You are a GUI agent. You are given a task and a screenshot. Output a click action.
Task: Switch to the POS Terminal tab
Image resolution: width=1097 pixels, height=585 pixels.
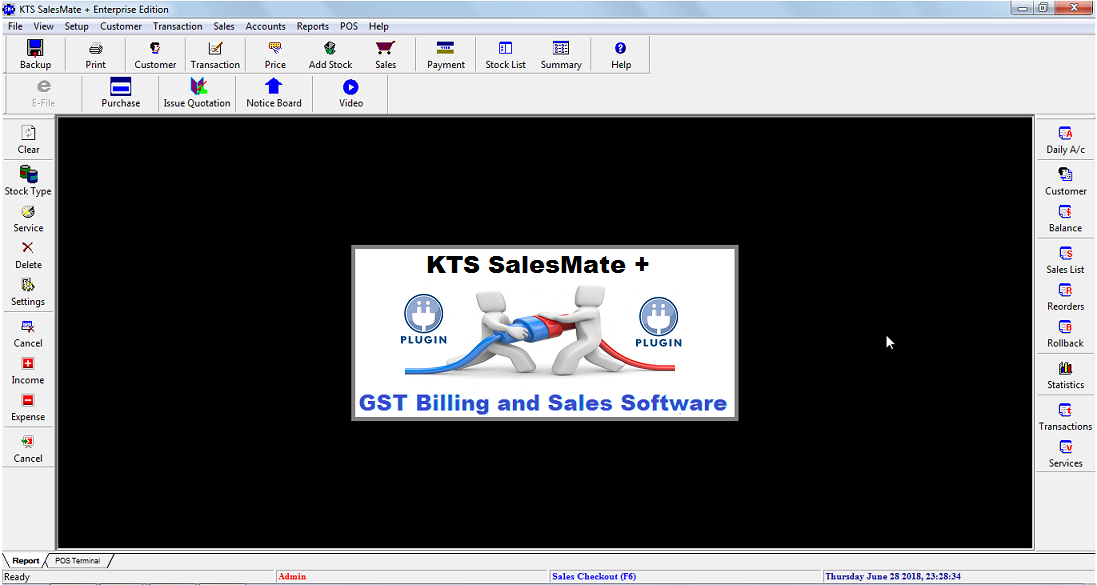pos(77,561)
